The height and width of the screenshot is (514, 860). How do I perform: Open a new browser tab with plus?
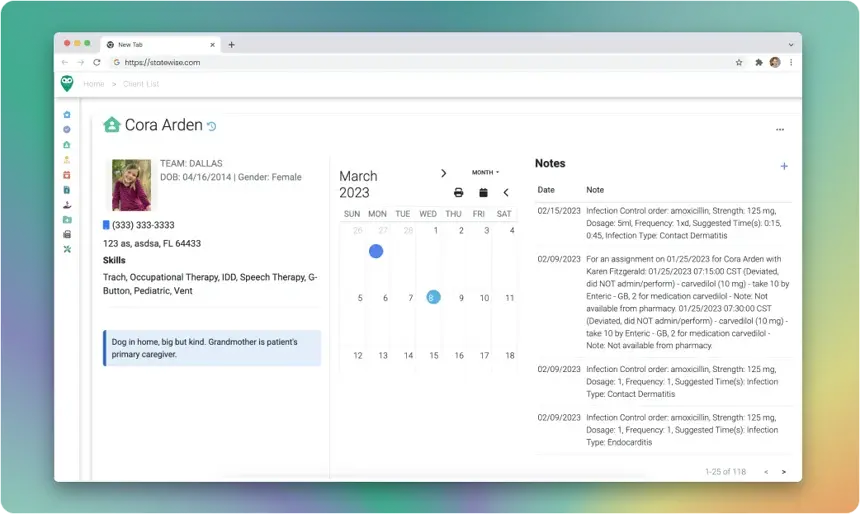[x=232, y=44]
